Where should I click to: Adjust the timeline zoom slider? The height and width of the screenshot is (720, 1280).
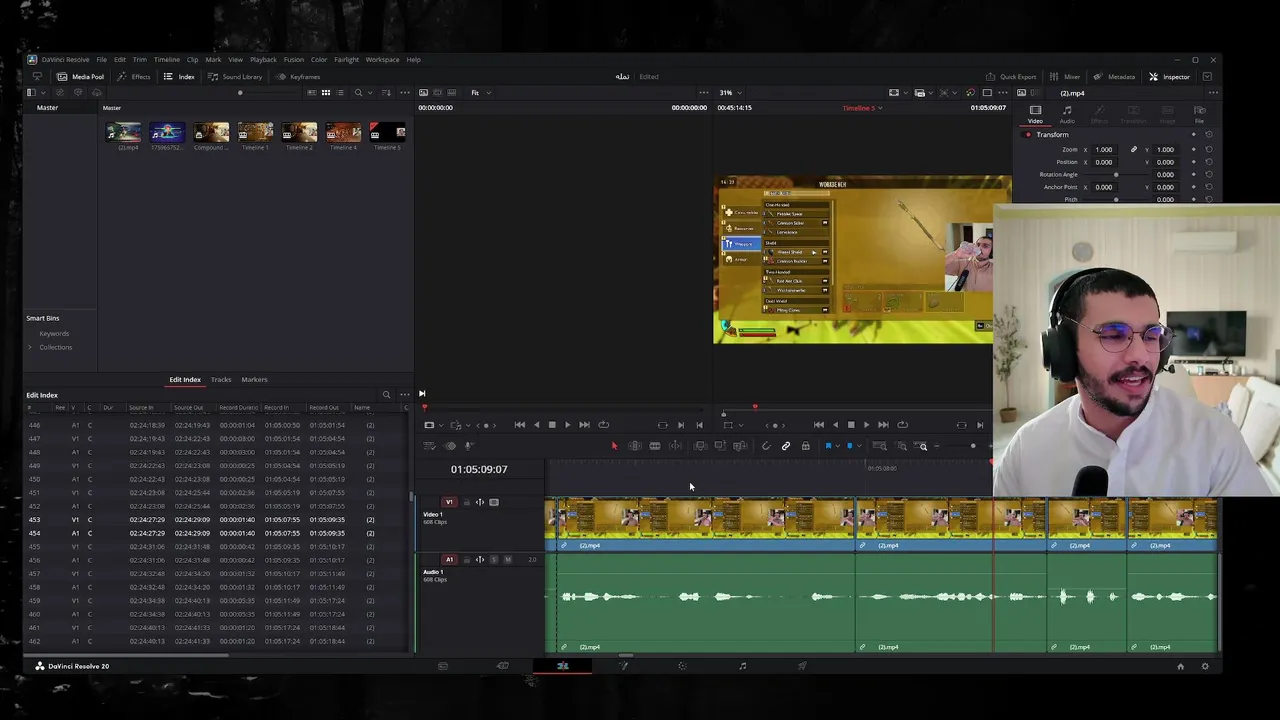(x=973, y=446)
